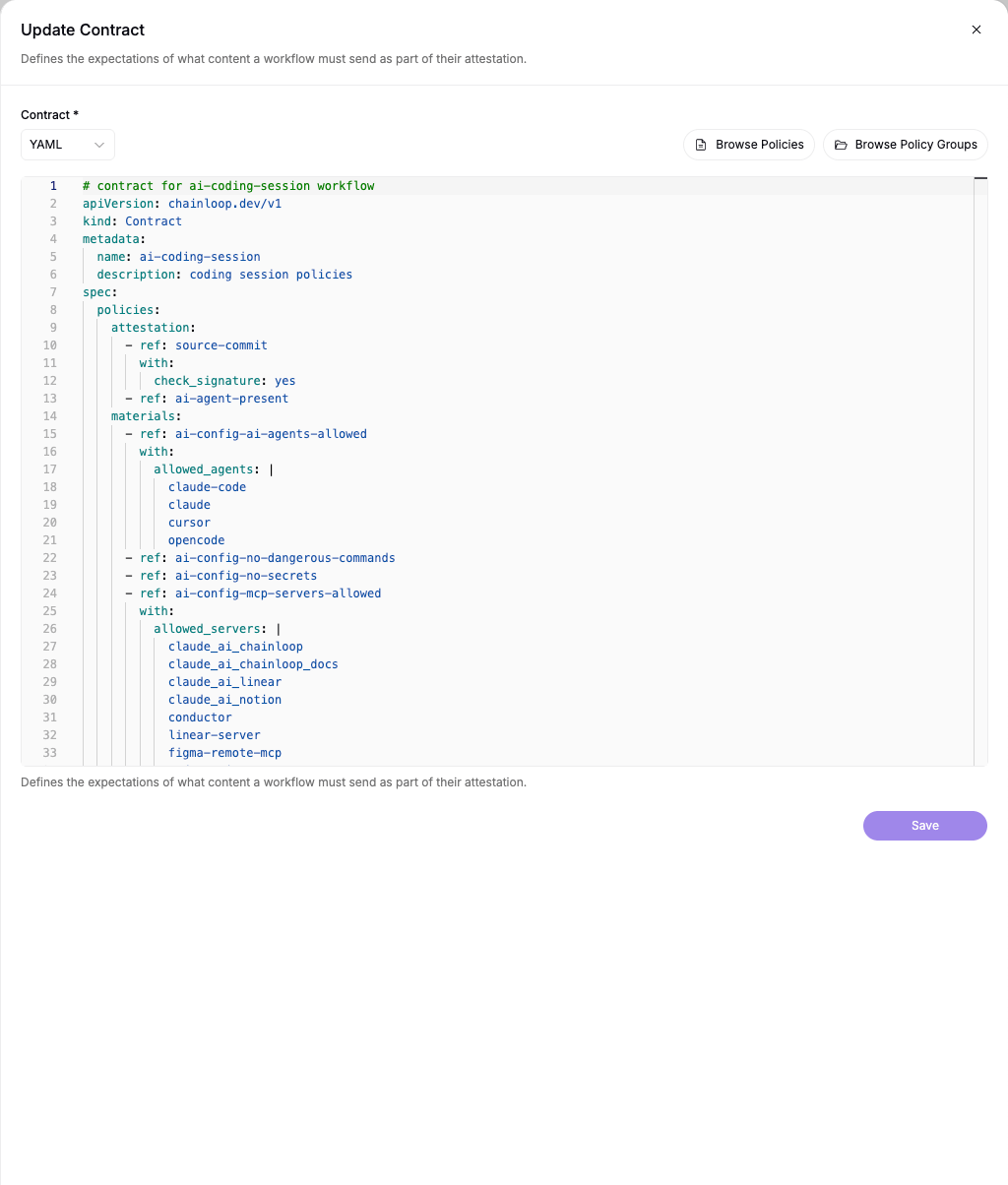Image resolution: width=1008 pixels, height=1185 pixels.
Task: Open the YAML format dropdown
Action: [x=68, y=145]
